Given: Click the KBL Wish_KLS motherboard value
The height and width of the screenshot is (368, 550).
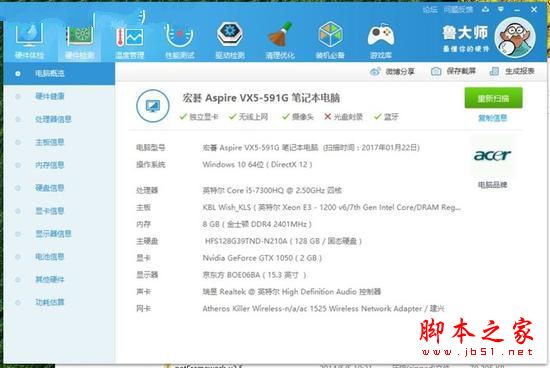Looking at the screenshot, I should click(x=331, y=207).
